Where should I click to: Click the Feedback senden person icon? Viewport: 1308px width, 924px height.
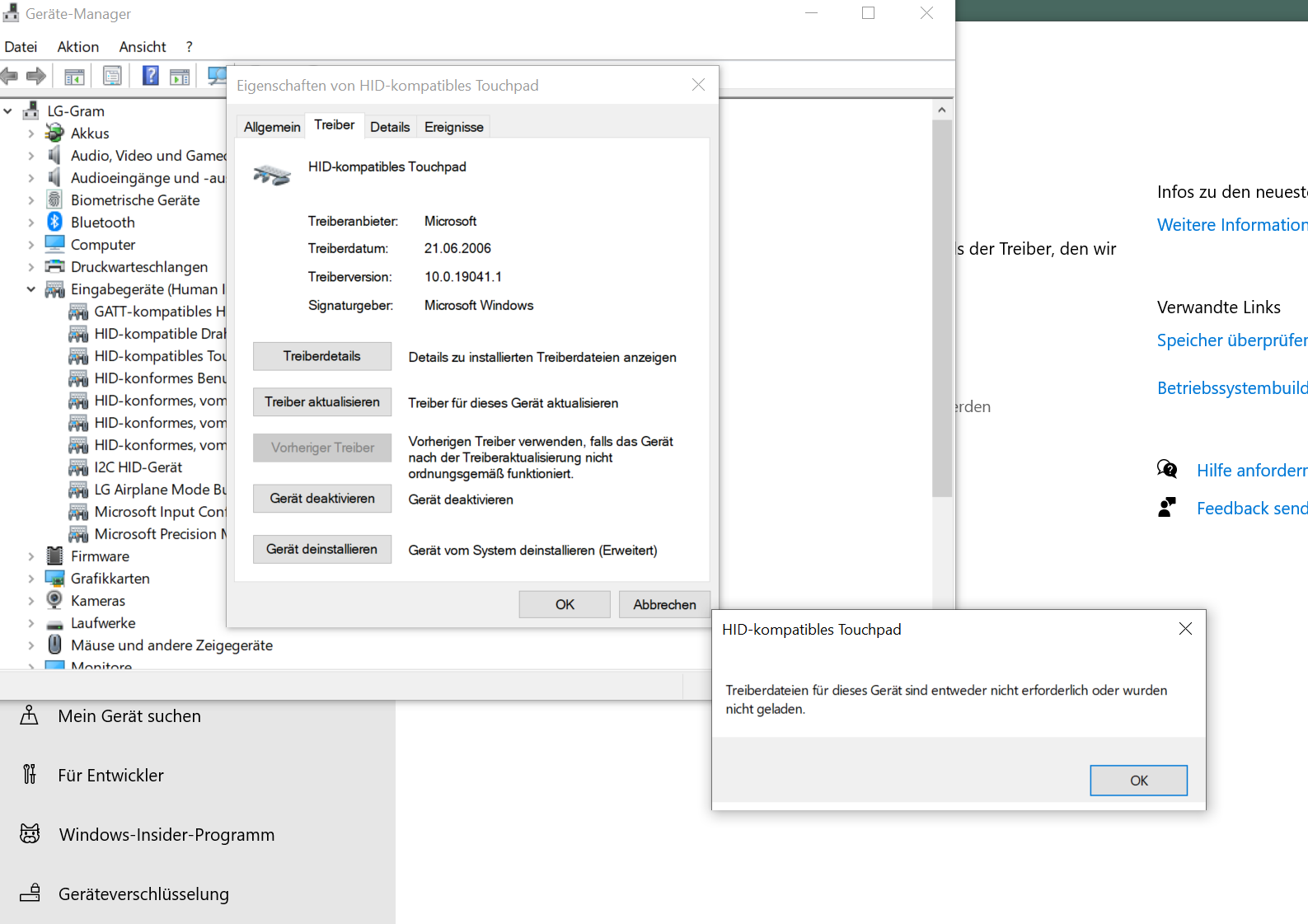(1167, 507)
